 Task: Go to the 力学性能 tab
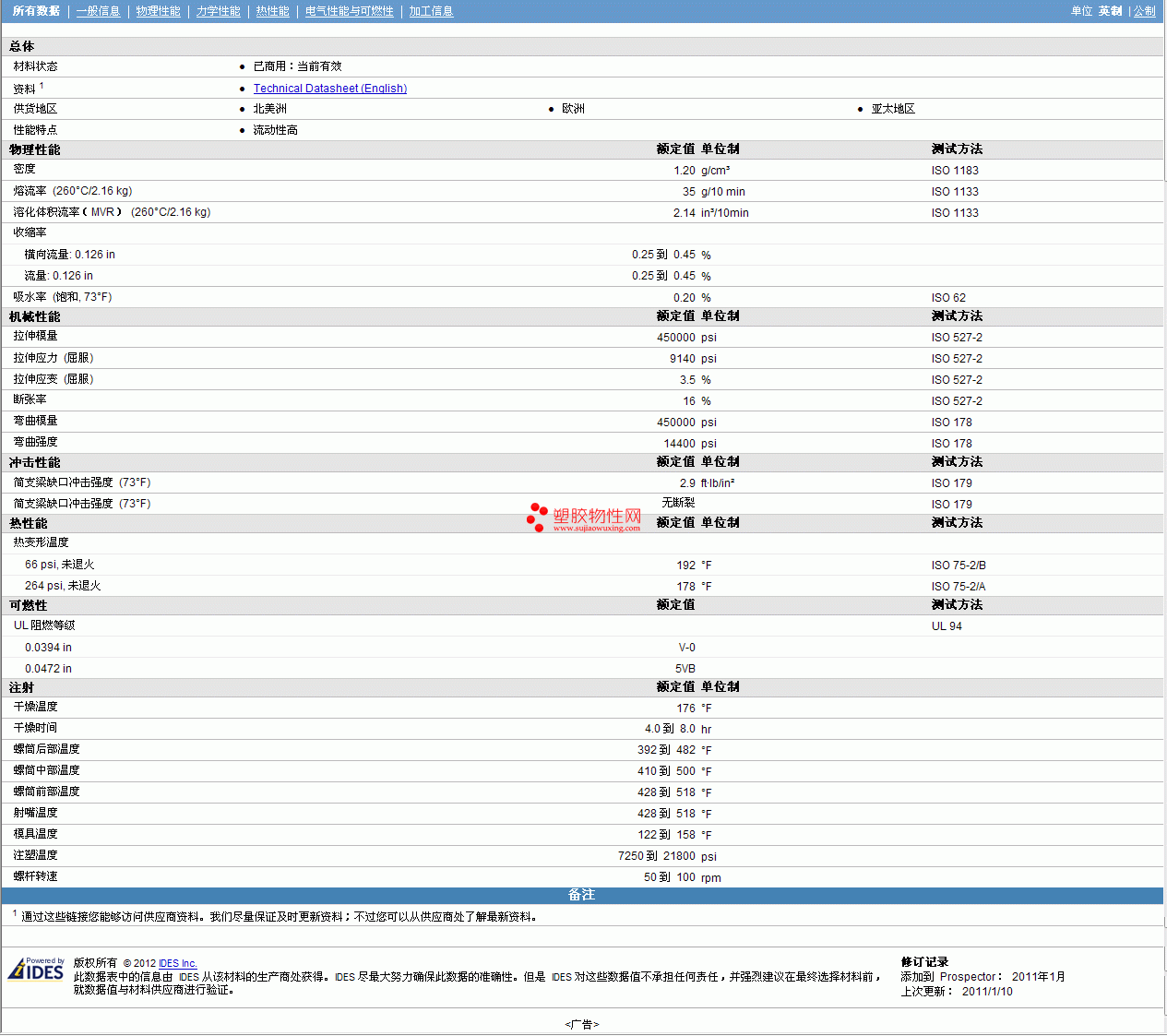[x=218, y=11]
